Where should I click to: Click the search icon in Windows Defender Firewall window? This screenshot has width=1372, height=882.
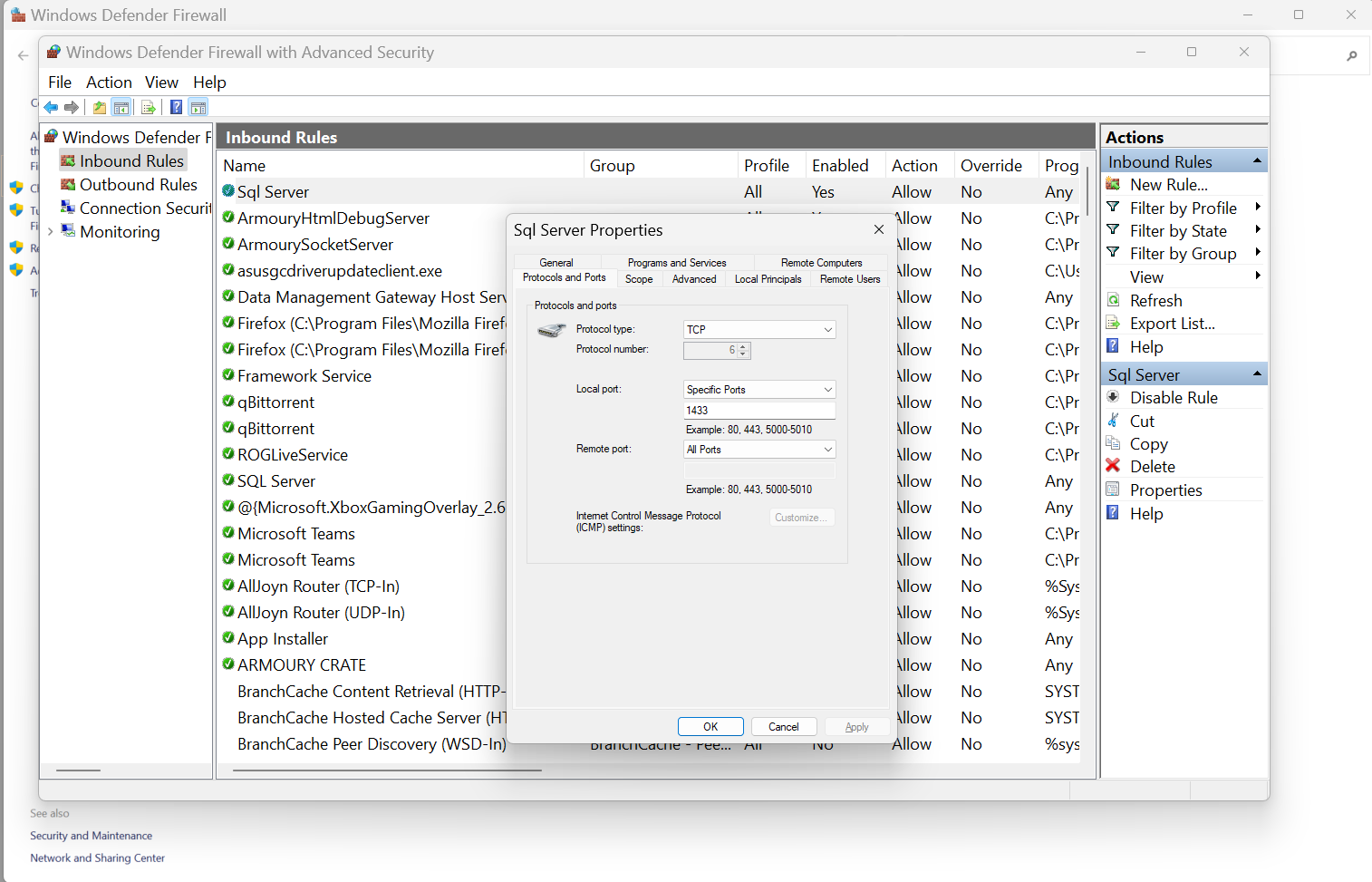click(1351, 55)
